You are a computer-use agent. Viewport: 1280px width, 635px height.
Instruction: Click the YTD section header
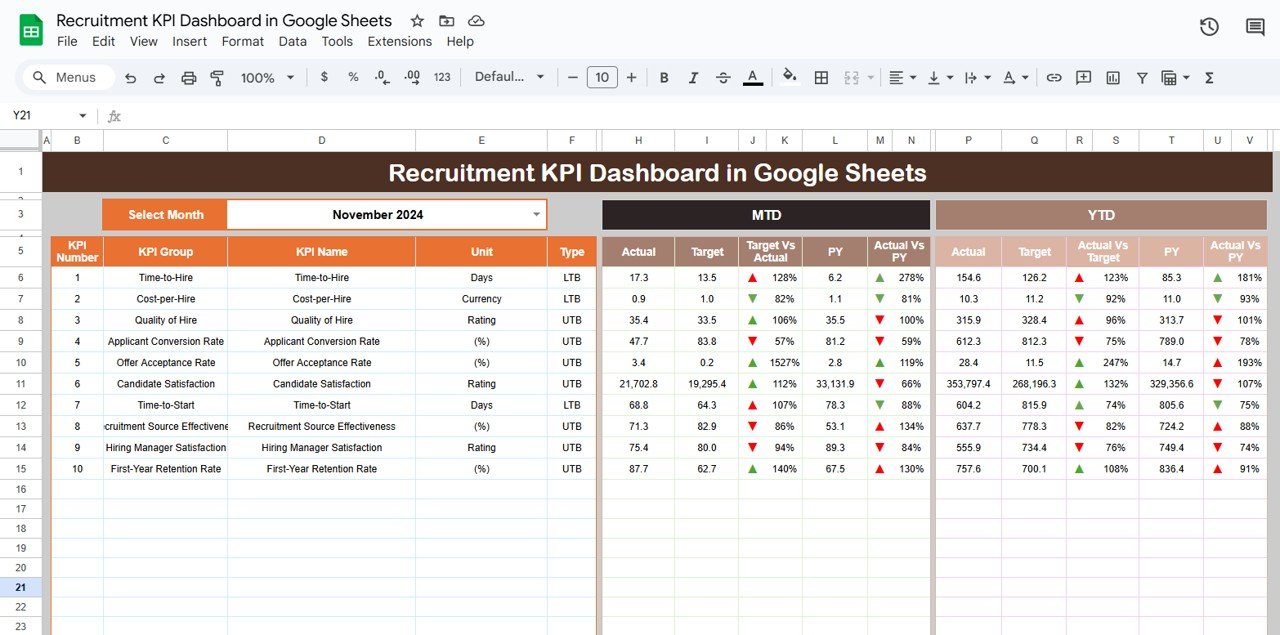tap(1101, 215)
